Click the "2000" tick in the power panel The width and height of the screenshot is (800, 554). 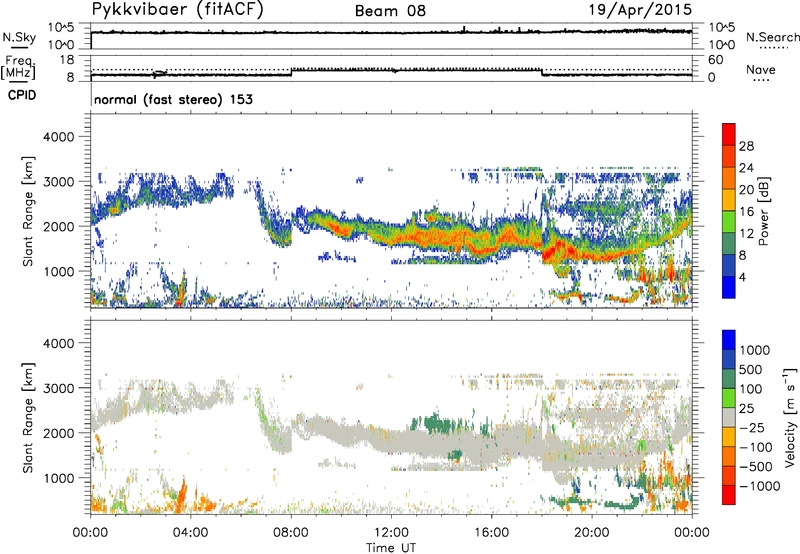point(59,226)
